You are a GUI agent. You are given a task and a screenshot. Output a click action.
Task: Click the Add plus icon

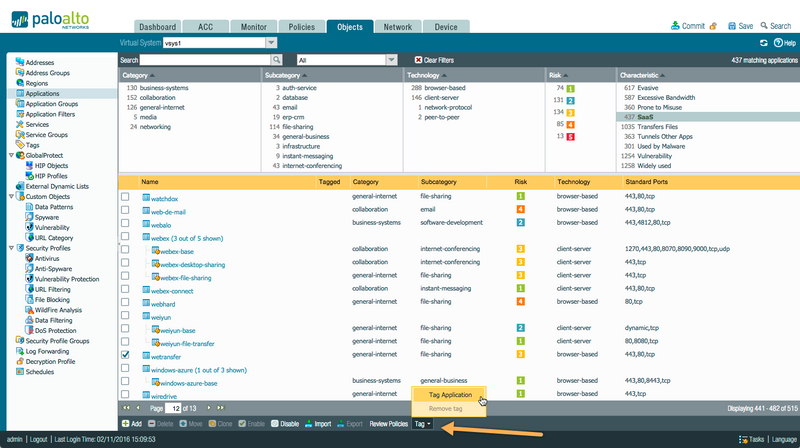click(x=124, y=424)
